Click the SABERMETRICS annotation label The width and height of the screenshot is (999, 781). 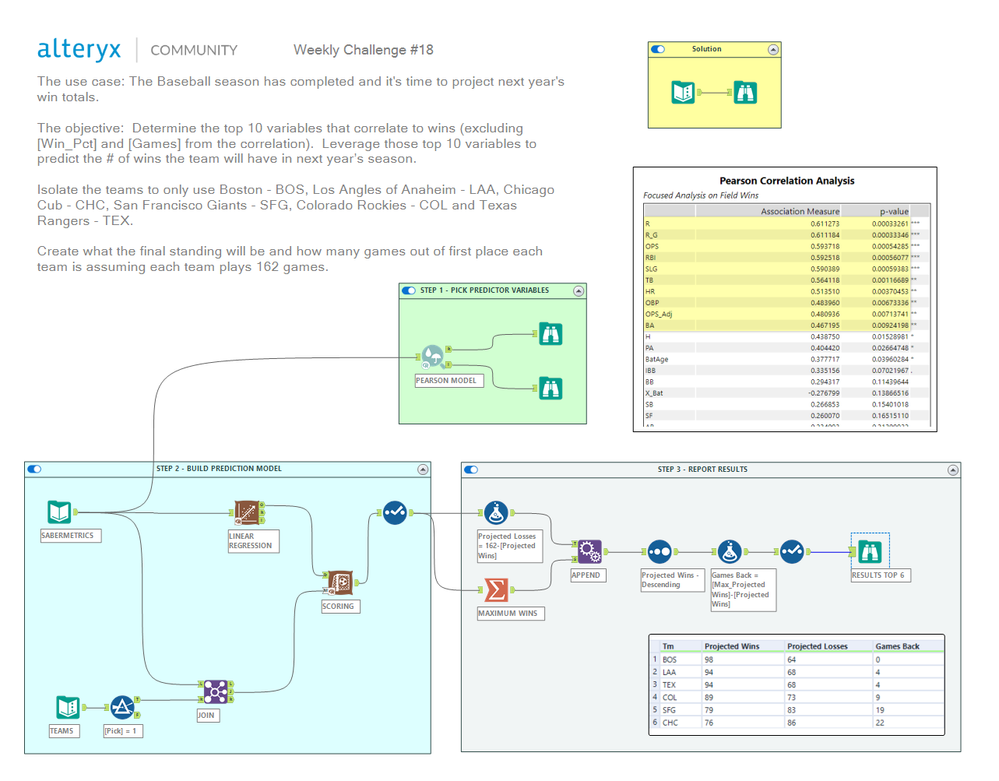(x=70, y=536)
